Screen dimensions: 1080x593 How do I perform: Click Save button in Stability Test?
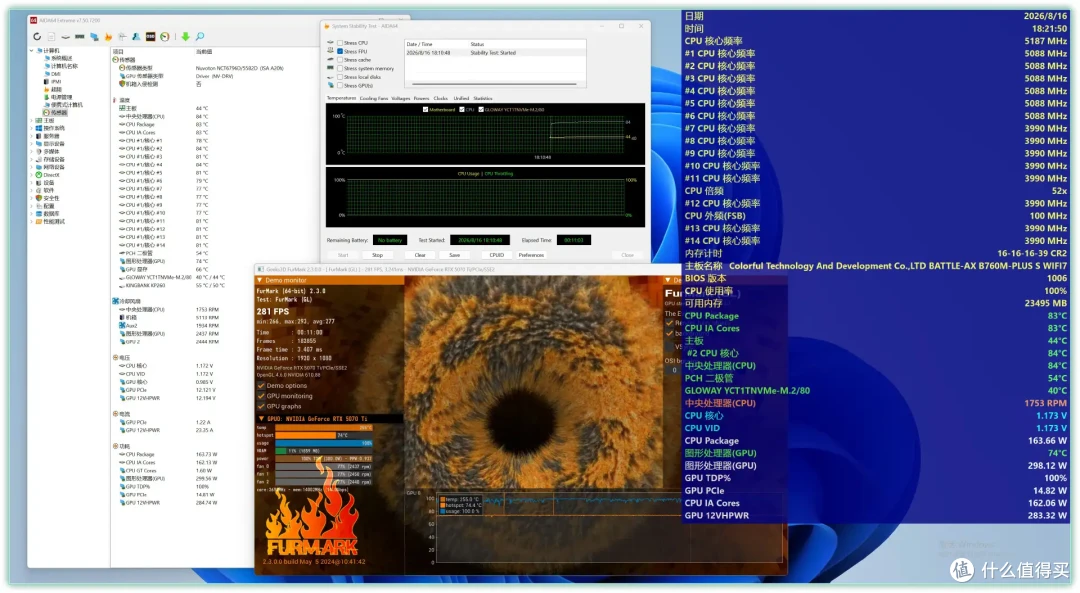coord(455,255)
